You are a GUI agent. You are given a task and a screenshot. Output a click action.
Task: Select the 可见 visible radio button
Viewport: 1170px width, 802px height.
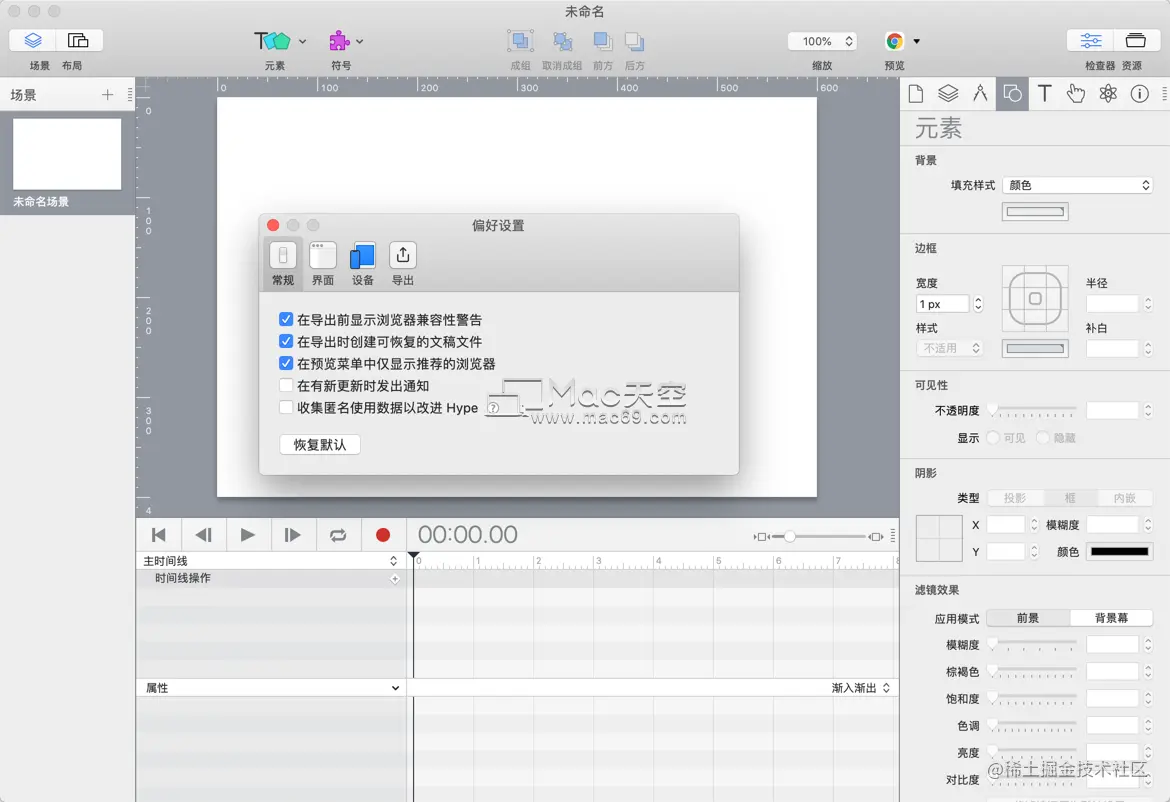click(993, 438)
